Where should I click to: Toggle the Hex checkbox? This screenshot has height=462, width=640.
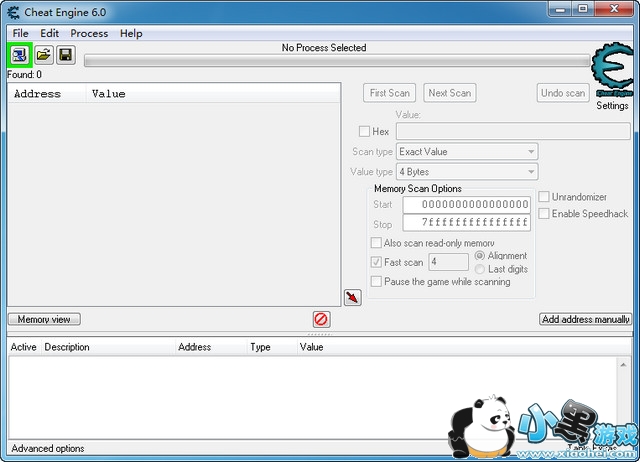pos(364,131)
